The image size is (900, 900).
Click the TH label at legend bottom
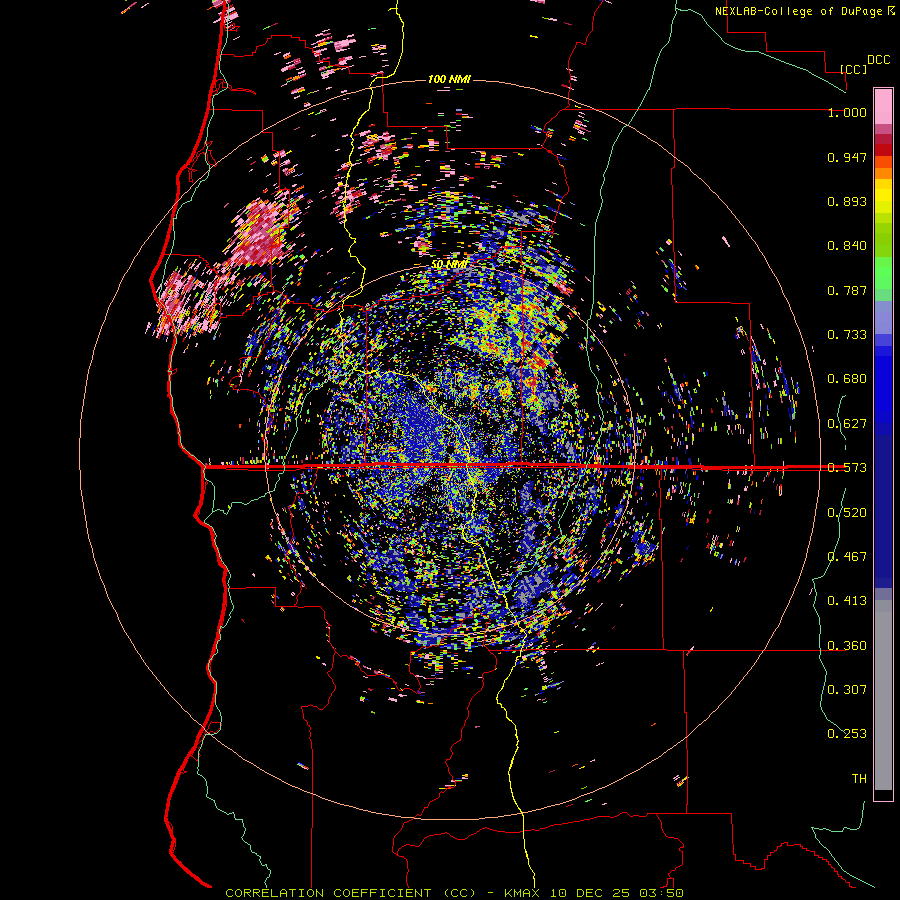[x=859, y=779]
